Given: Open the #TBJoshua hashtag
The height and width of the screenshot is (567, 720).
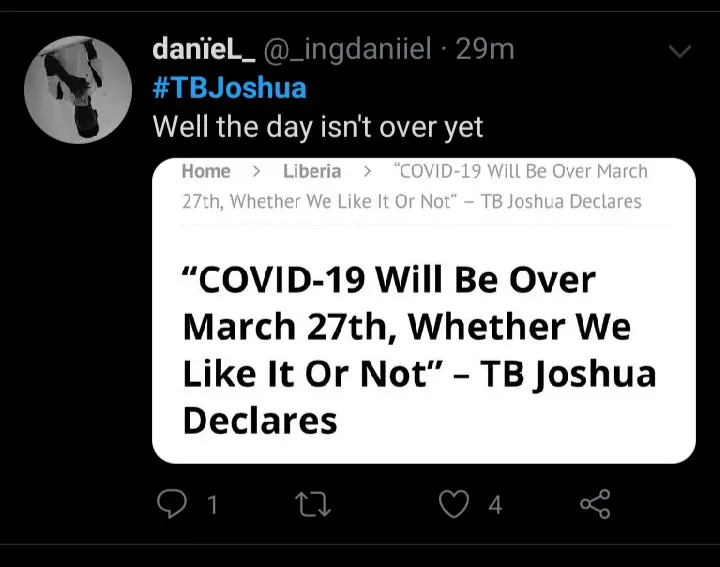Looking at the screenshot, I should (x=229, y=88).
